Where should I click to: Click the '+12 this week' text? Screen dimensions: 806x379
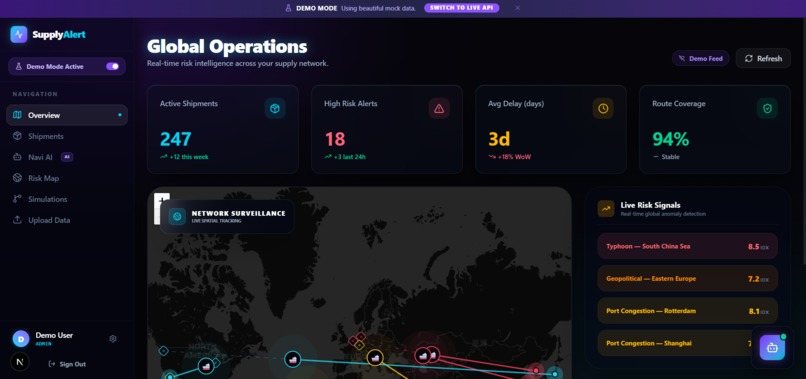pyautogui.click(x=189, y=157)
